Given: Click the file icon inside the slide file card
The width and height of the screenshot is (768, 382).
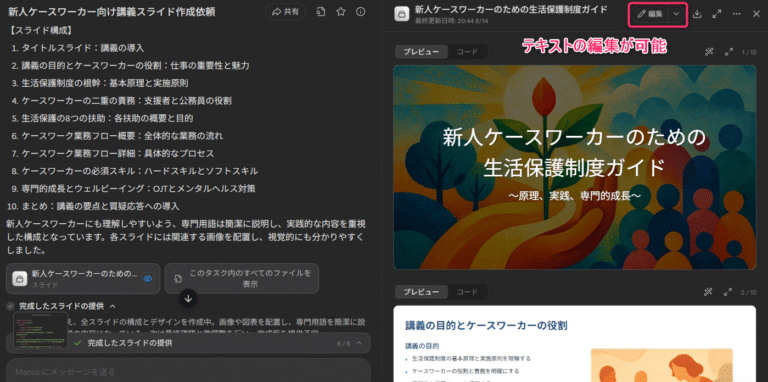Looking at the screenshot, I should coord(20,279).
